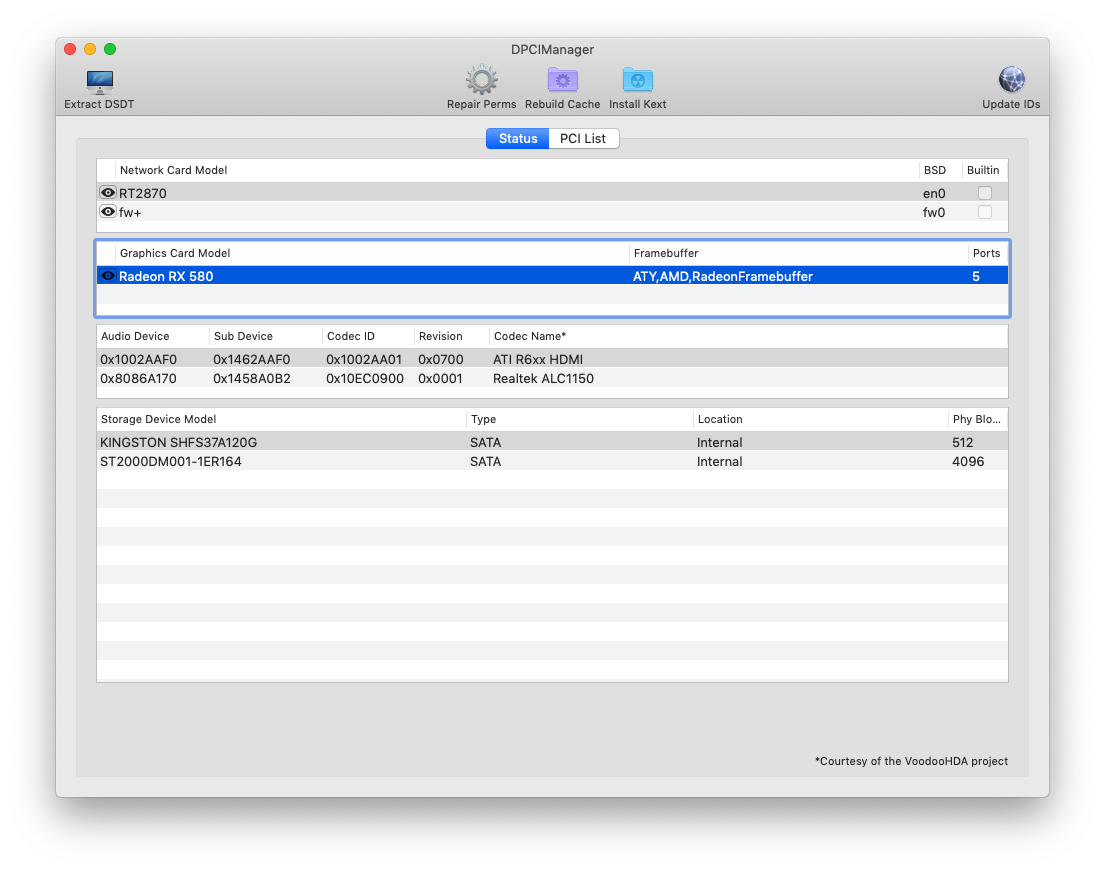Toggle eye icon beside fw+
Viewport: 1105px width, 871px height.
click(108, 211)
